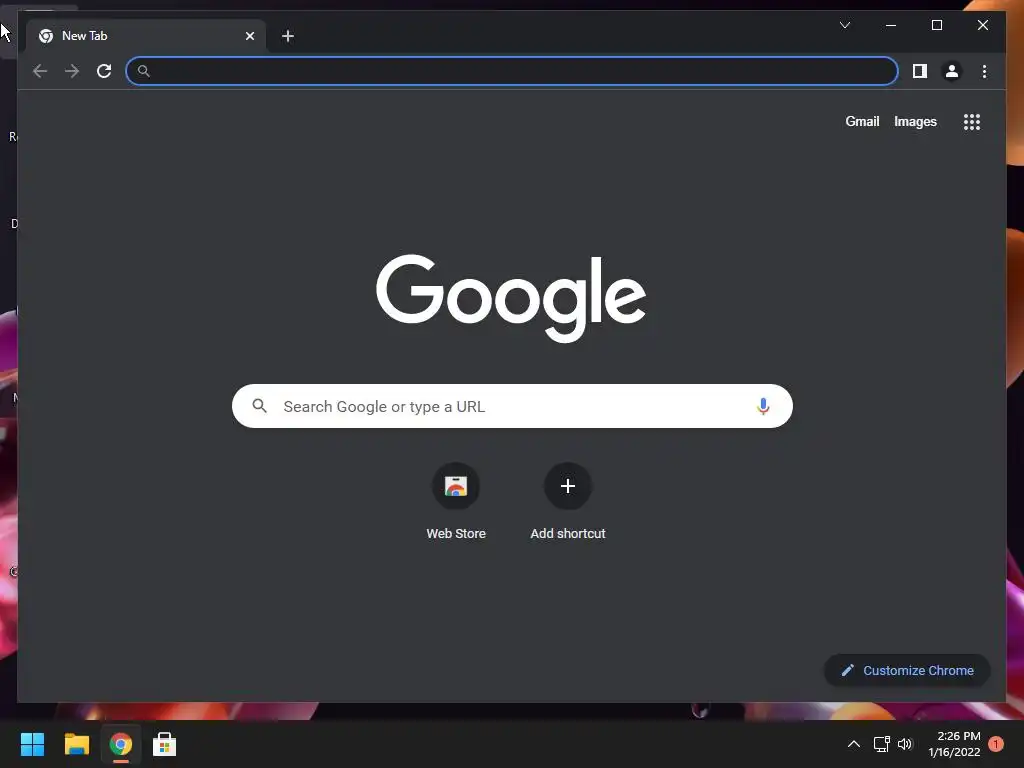Open the Google apps grid icon
The height and width of the screenshot is (768, 1024).
972,122
